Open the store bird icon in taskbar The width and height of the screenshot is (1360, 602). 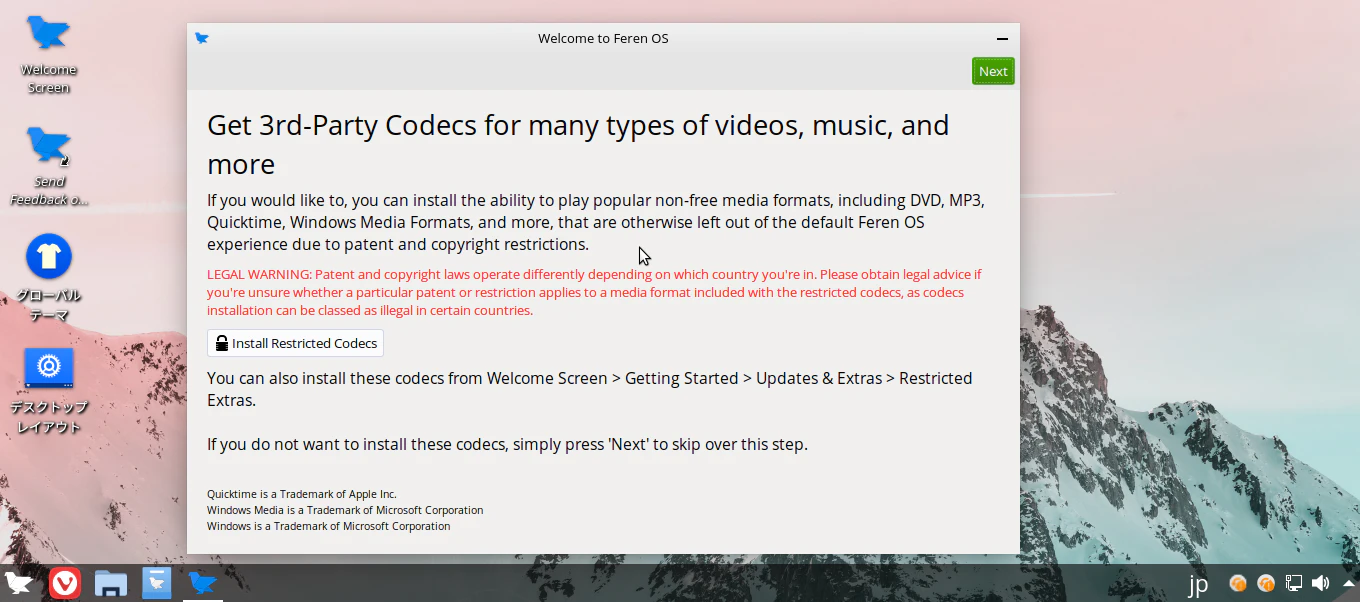157,583
